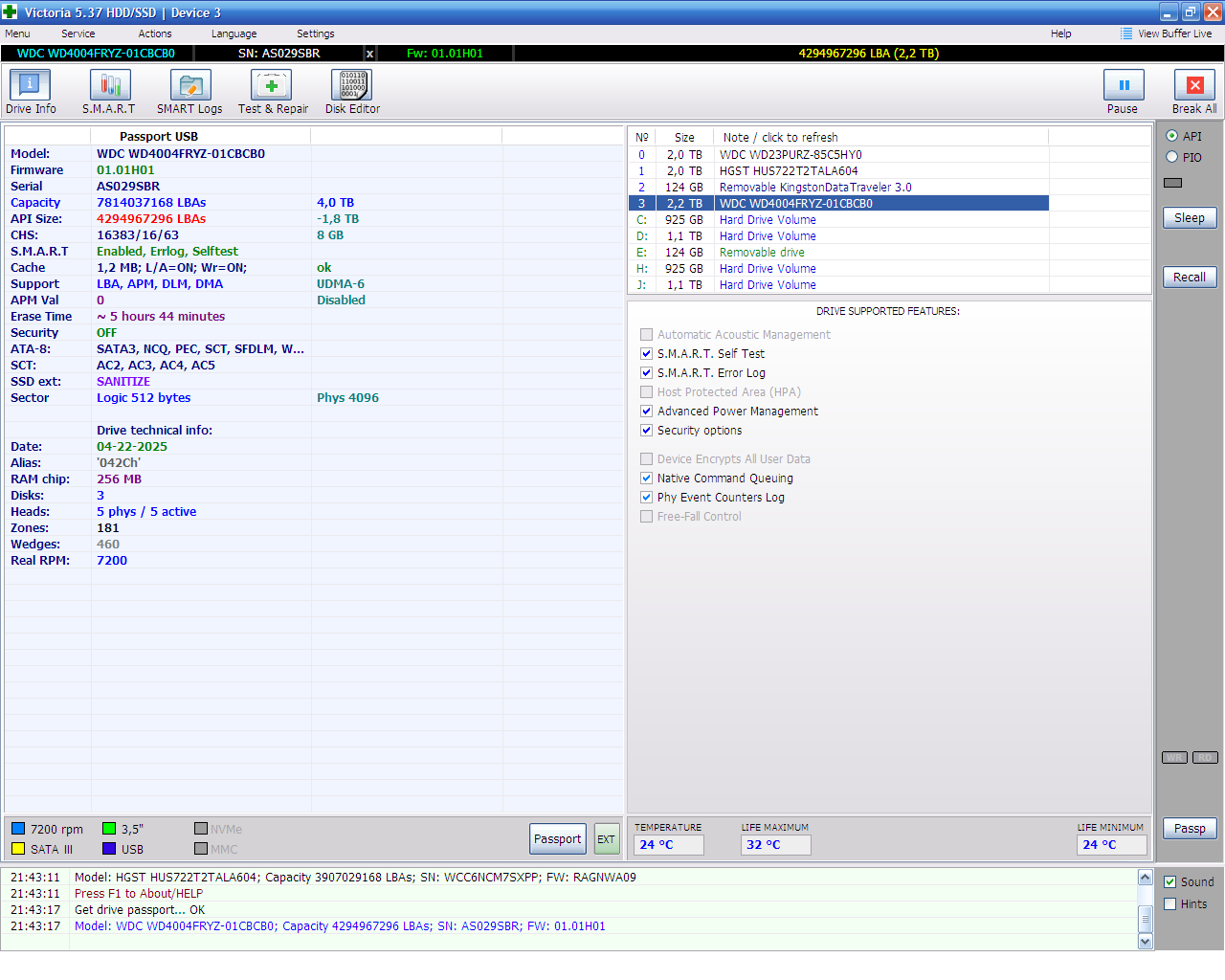Viewport: 1225px width, 980px height.
Task: Click the life minimum 24 °C field
Action: 1112,845
